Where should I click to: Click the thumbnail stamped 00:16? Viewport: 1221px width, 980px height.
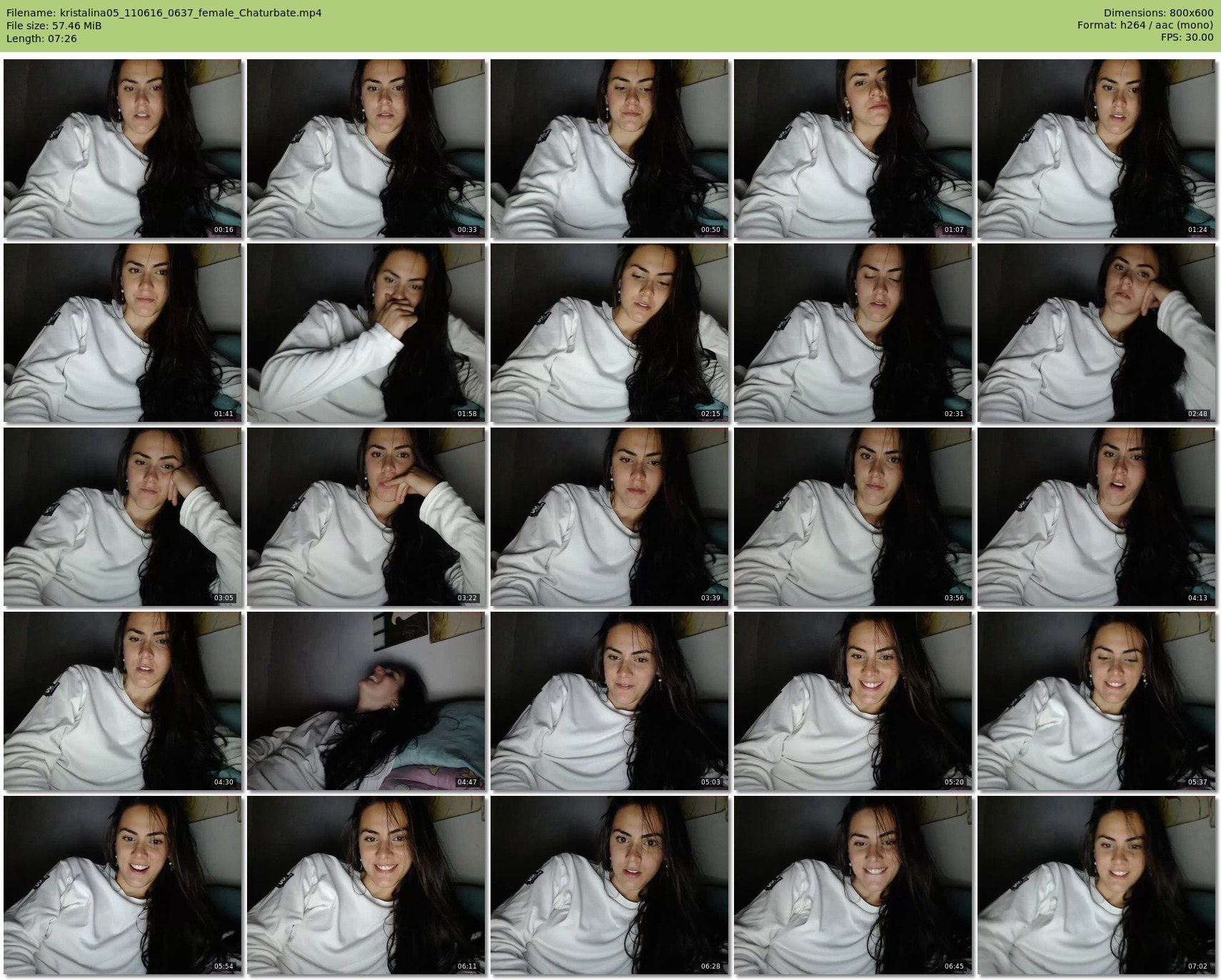(123, 148)
